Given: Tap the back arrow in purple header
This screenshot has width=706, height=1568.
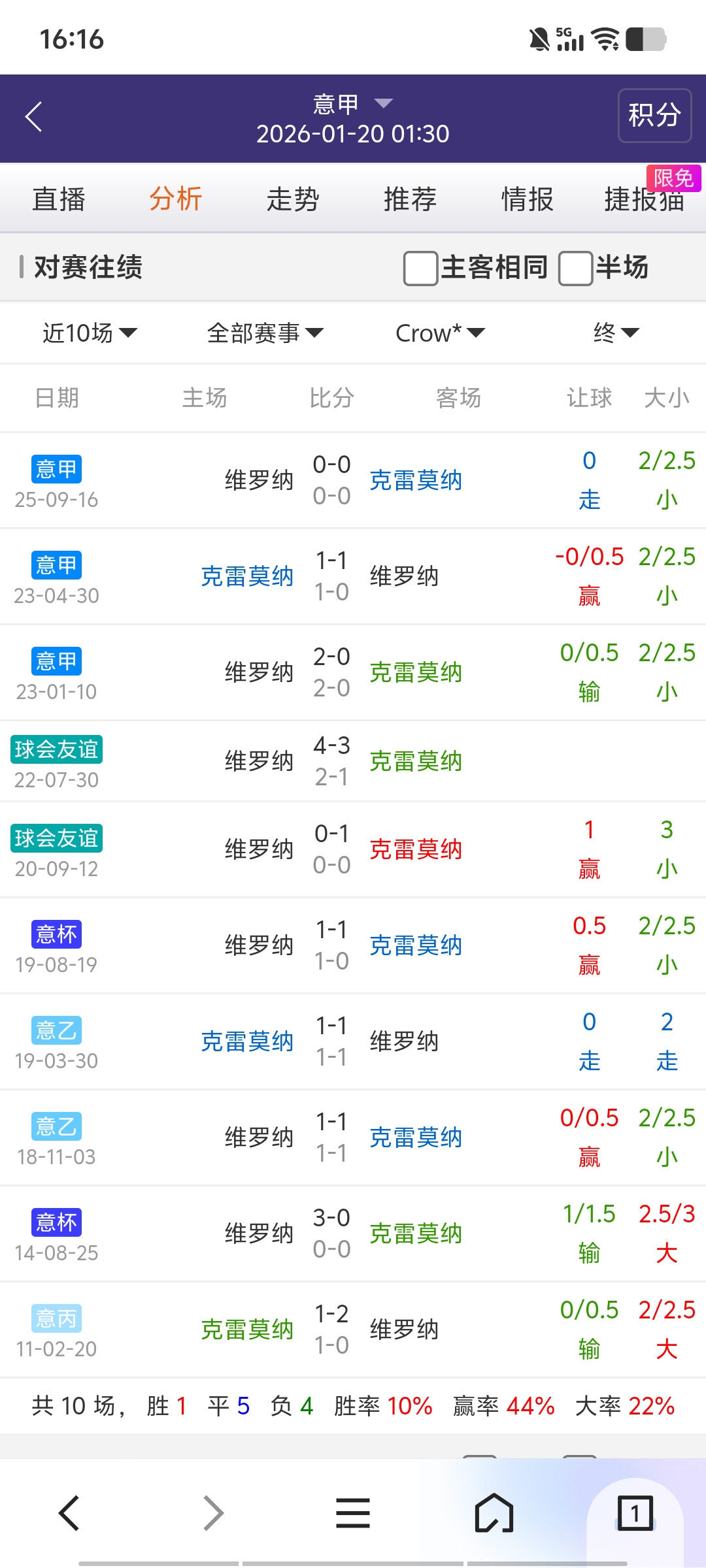Looking at the screenshot, I should (34, 118).
